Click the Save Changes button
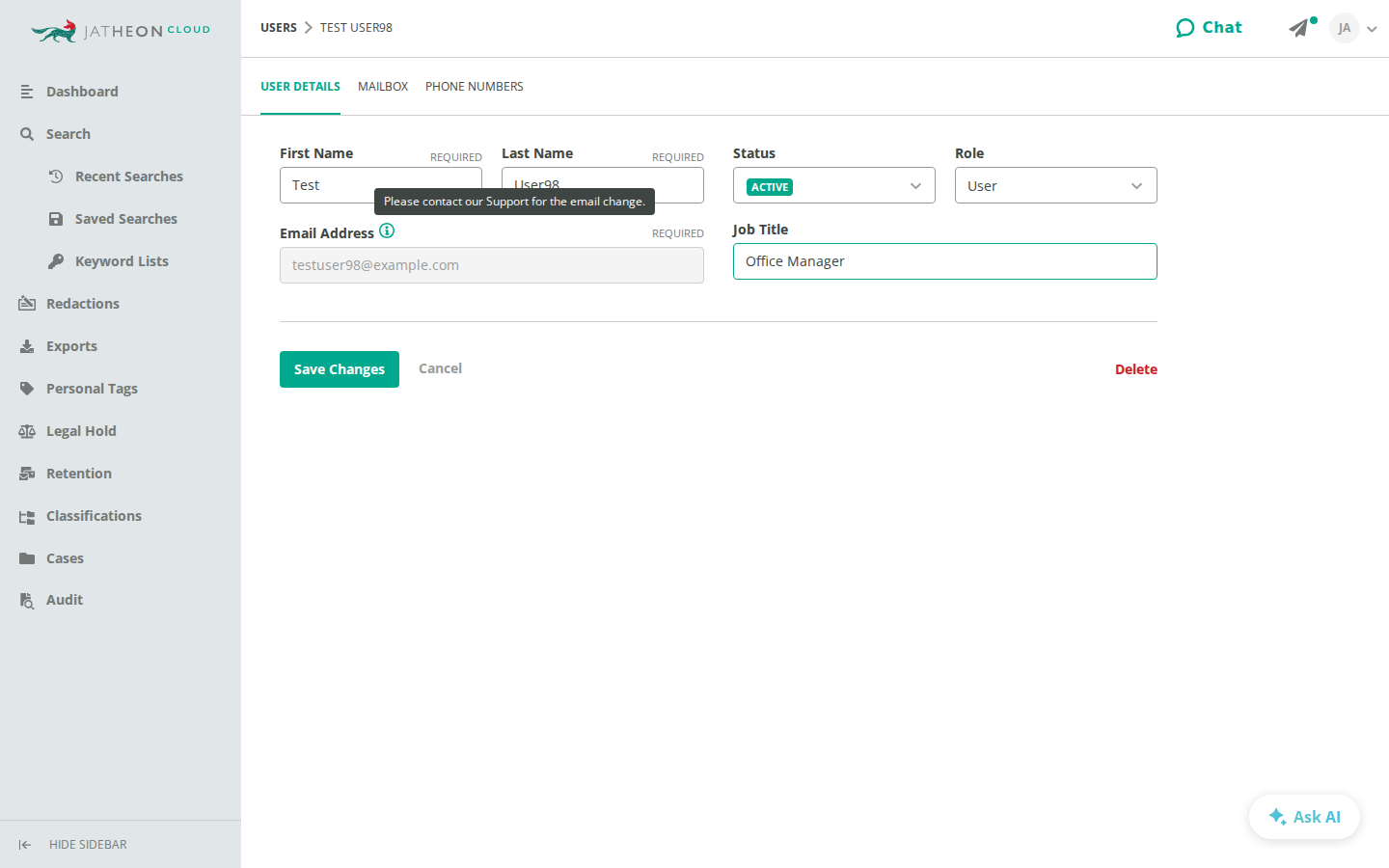This screenshot has height=868, width=1389. pyautogui.click(x=340, y=369)
